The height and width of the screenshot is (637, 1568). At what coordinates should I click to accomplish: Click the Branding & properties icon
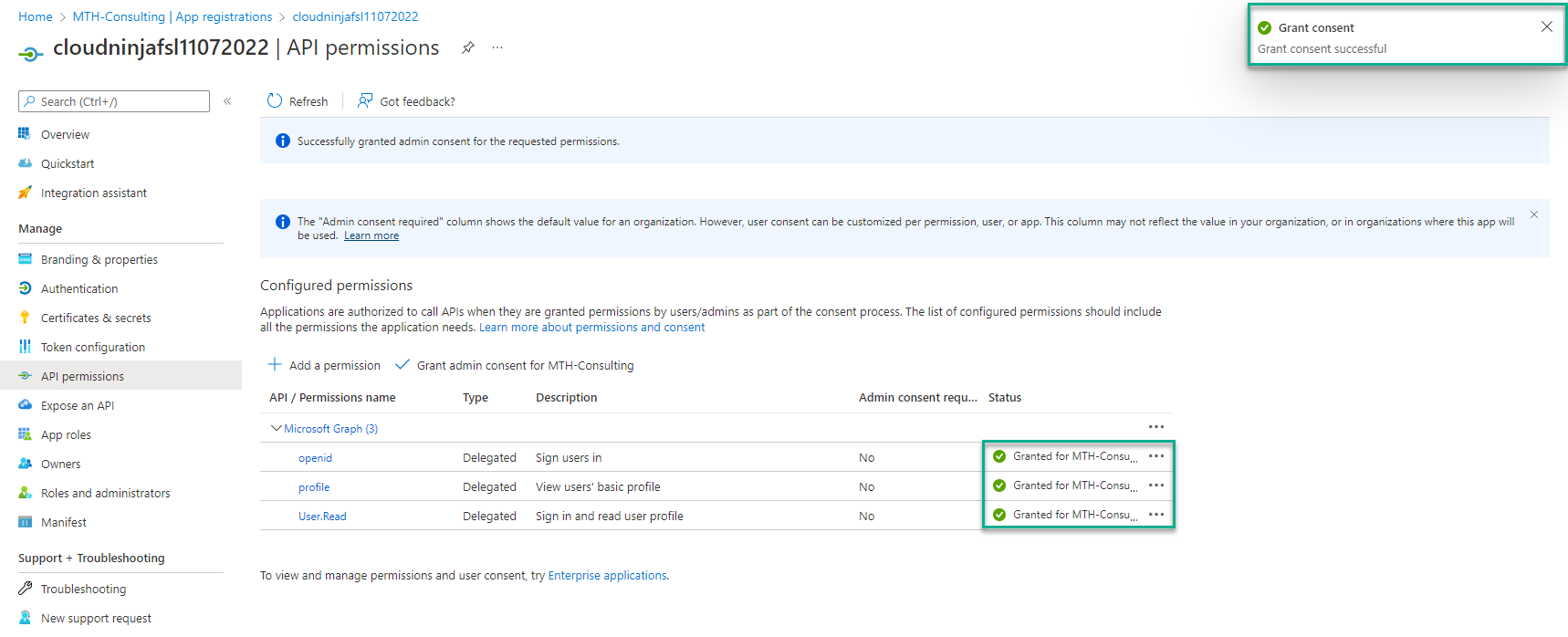[x=25, y=259]
